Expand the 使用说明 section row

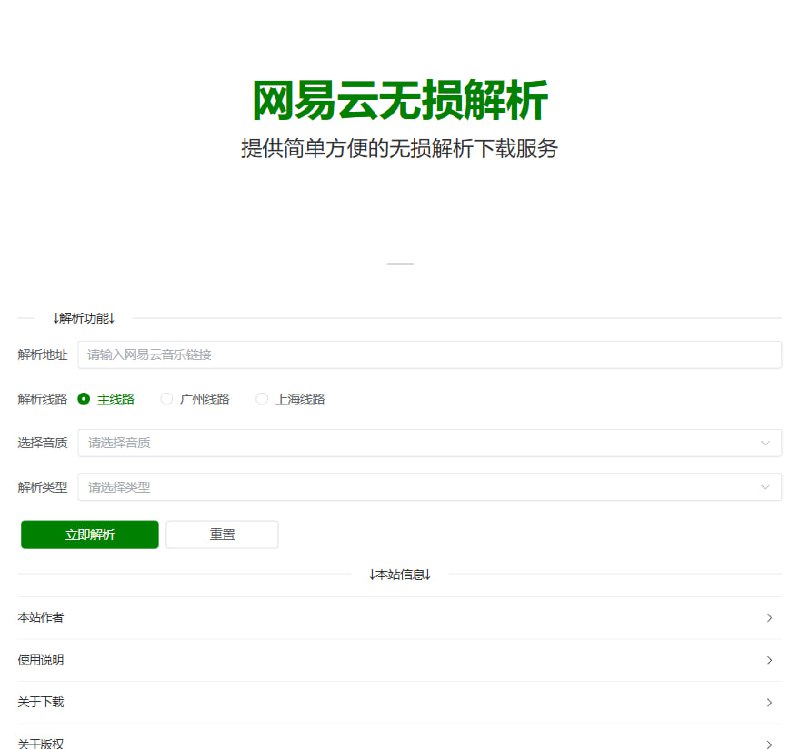[x=400, y=660]
